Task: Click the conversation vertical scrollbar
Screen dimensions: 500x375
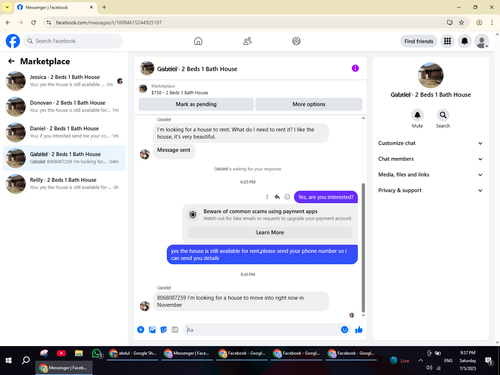Action: [363, 247]
